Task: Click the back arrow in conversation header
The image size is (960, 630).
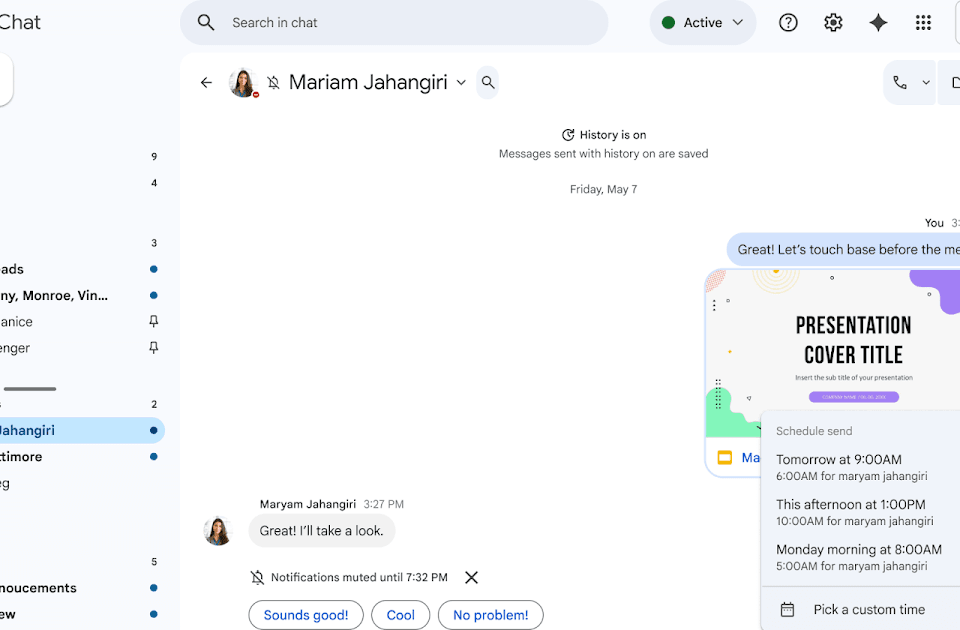Action: [x=206, y=83]
